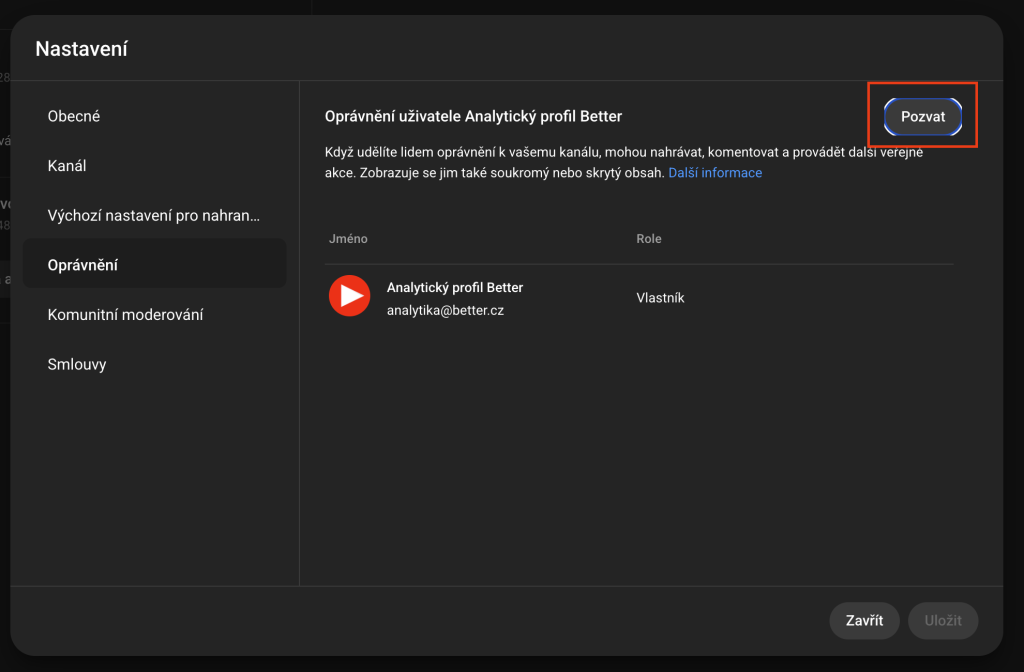Follow the Další informace link
The height and width of the screenshot is (672, 1024).
point(715,173)
